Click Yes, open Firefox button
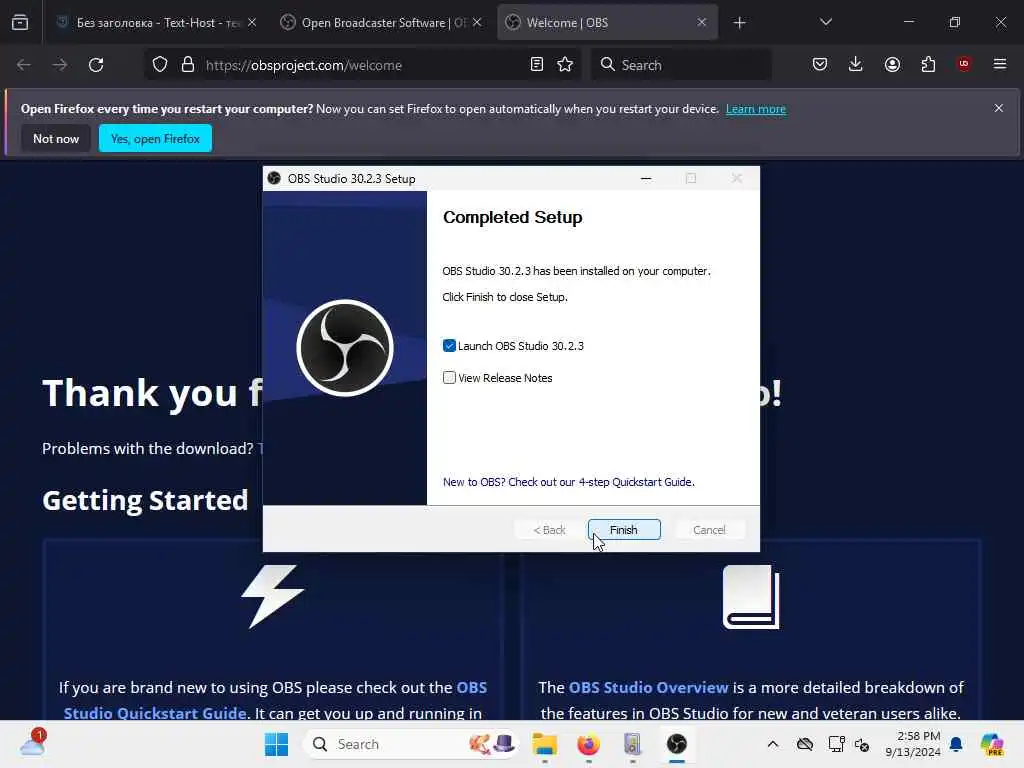The width and height of the screenshot is (1024, 768). 155,138
